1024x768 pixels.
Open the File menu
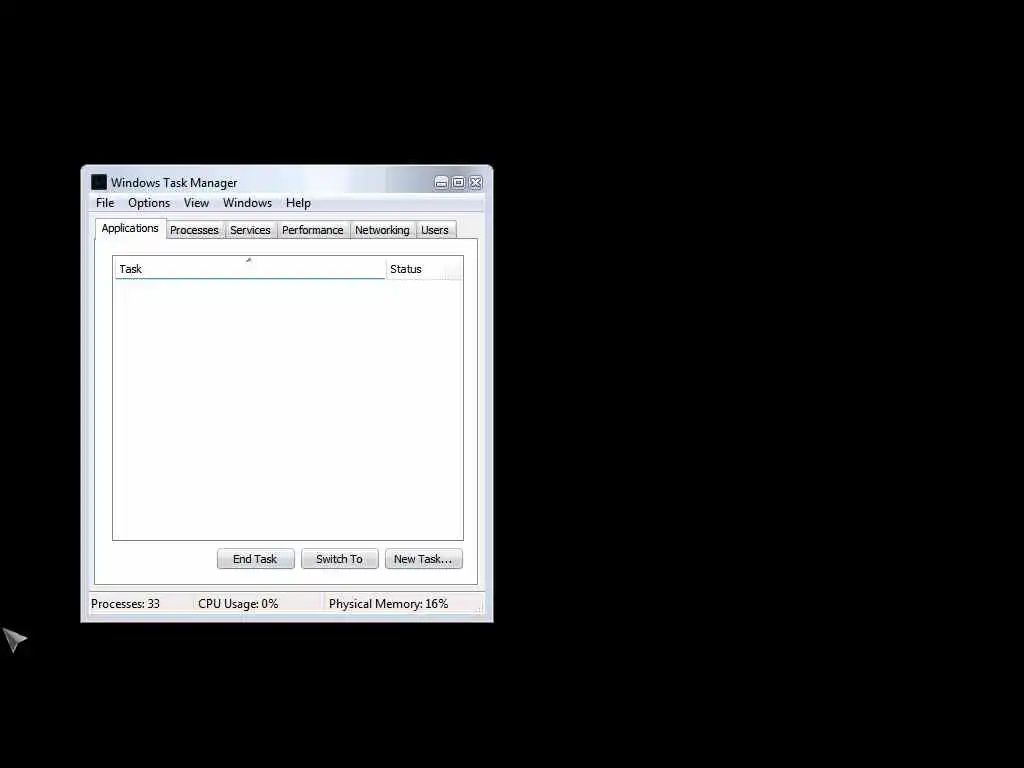[x=104, y=203]
